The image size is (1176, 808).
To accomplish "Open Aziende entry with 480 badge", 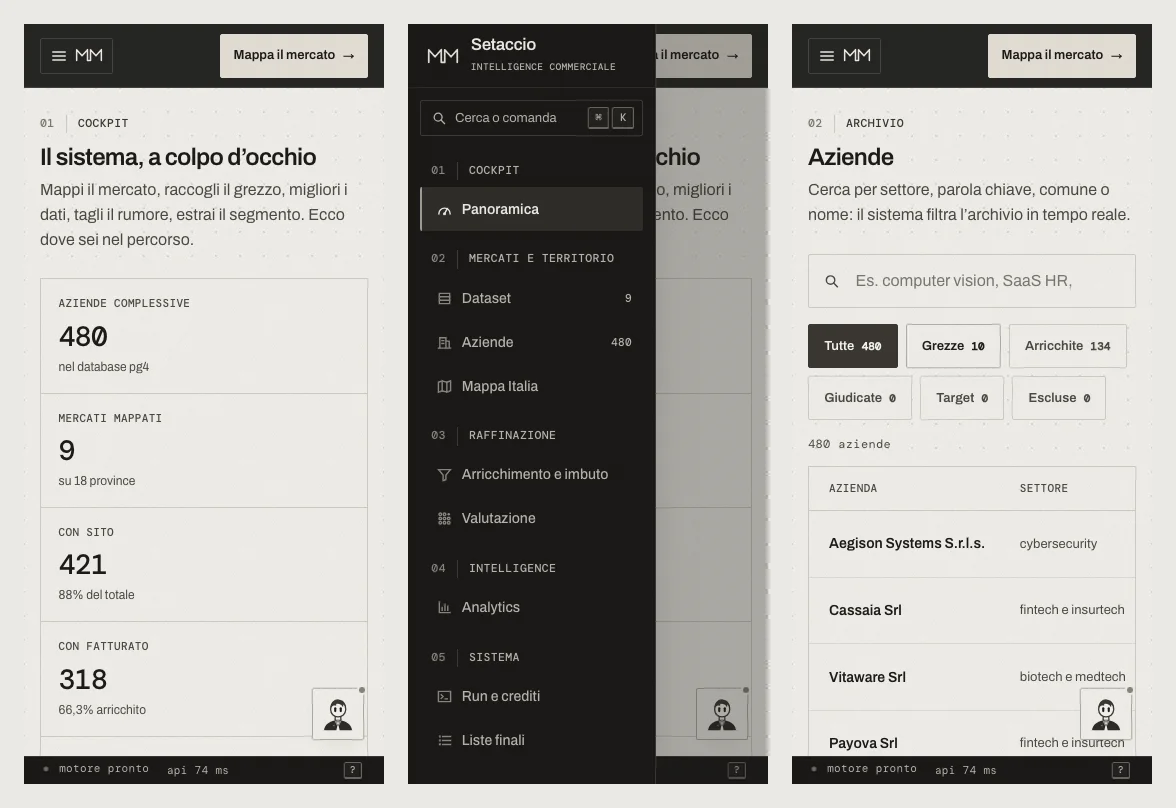I will pyautogui.click(x=532, y=342).
